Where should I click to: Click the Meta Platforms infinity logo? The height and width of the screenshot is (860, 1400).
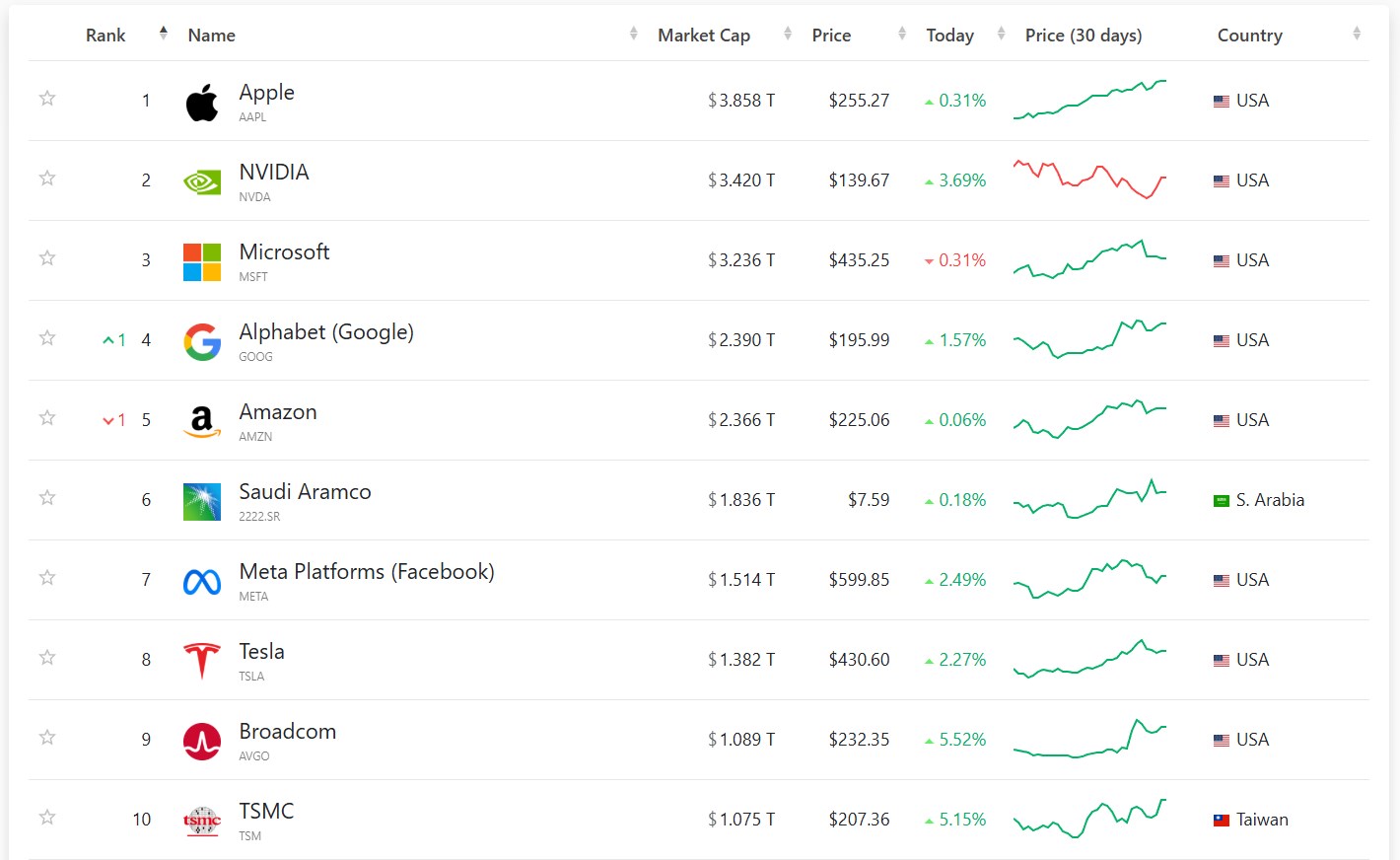[x=202, y=582]
